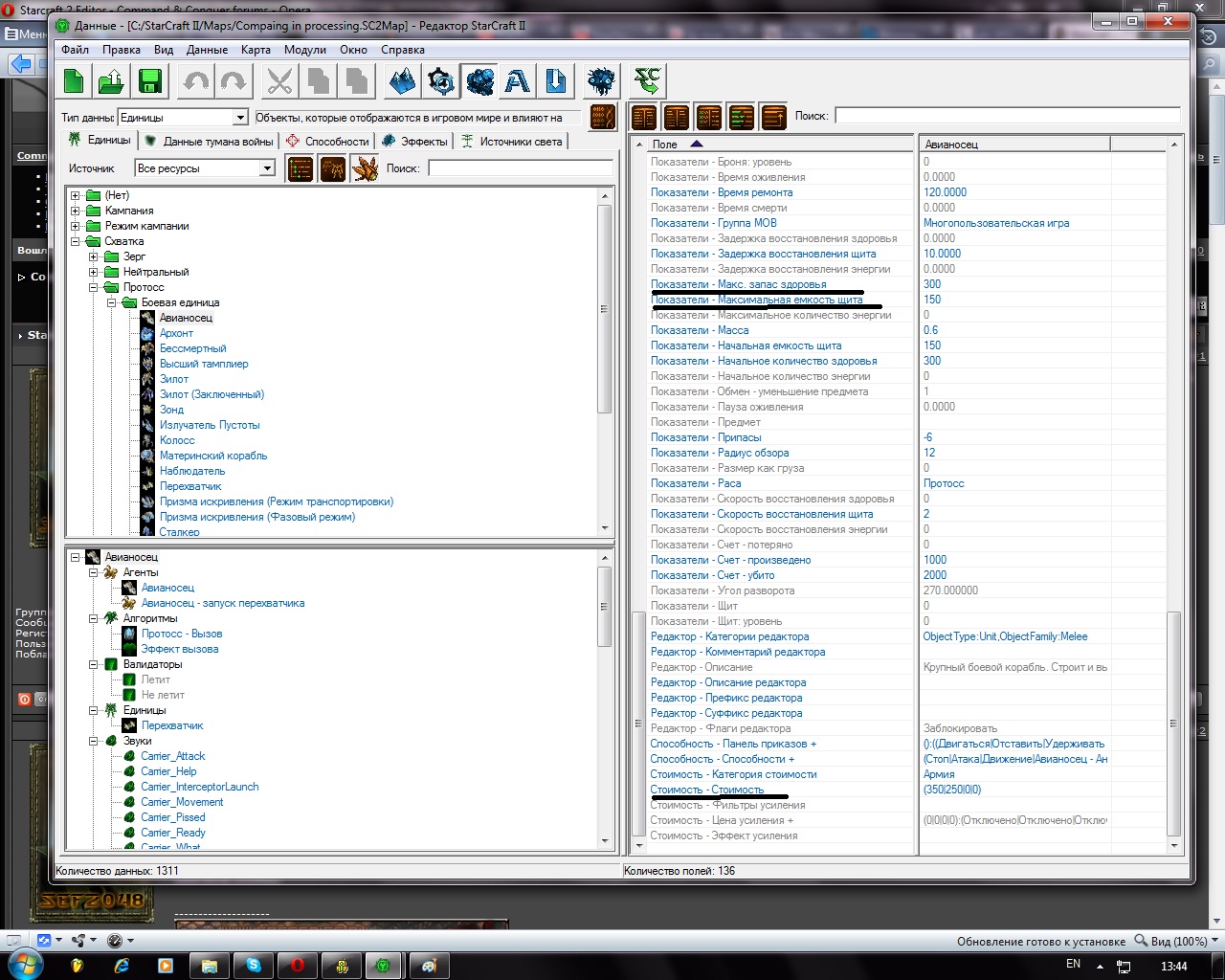Screen dimensions: 1225x980
Task: Switch to the Данные тумана войны tab
Action: tap(209, 142)
